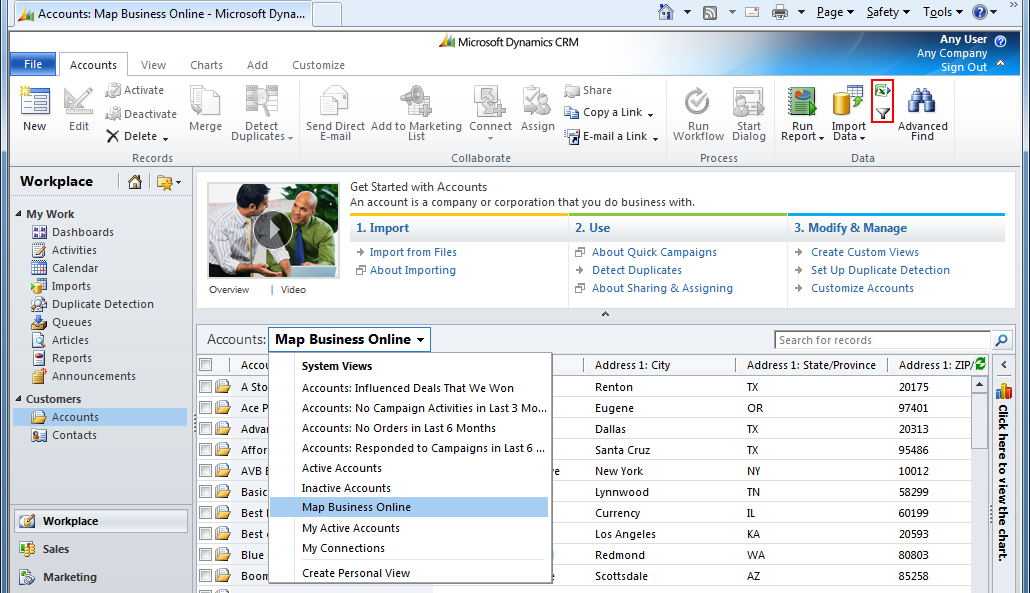This screenshot has width=1030, height=593.
Task: Expand the E-mail a Link dropdown arrow
Action: (656, 138)
